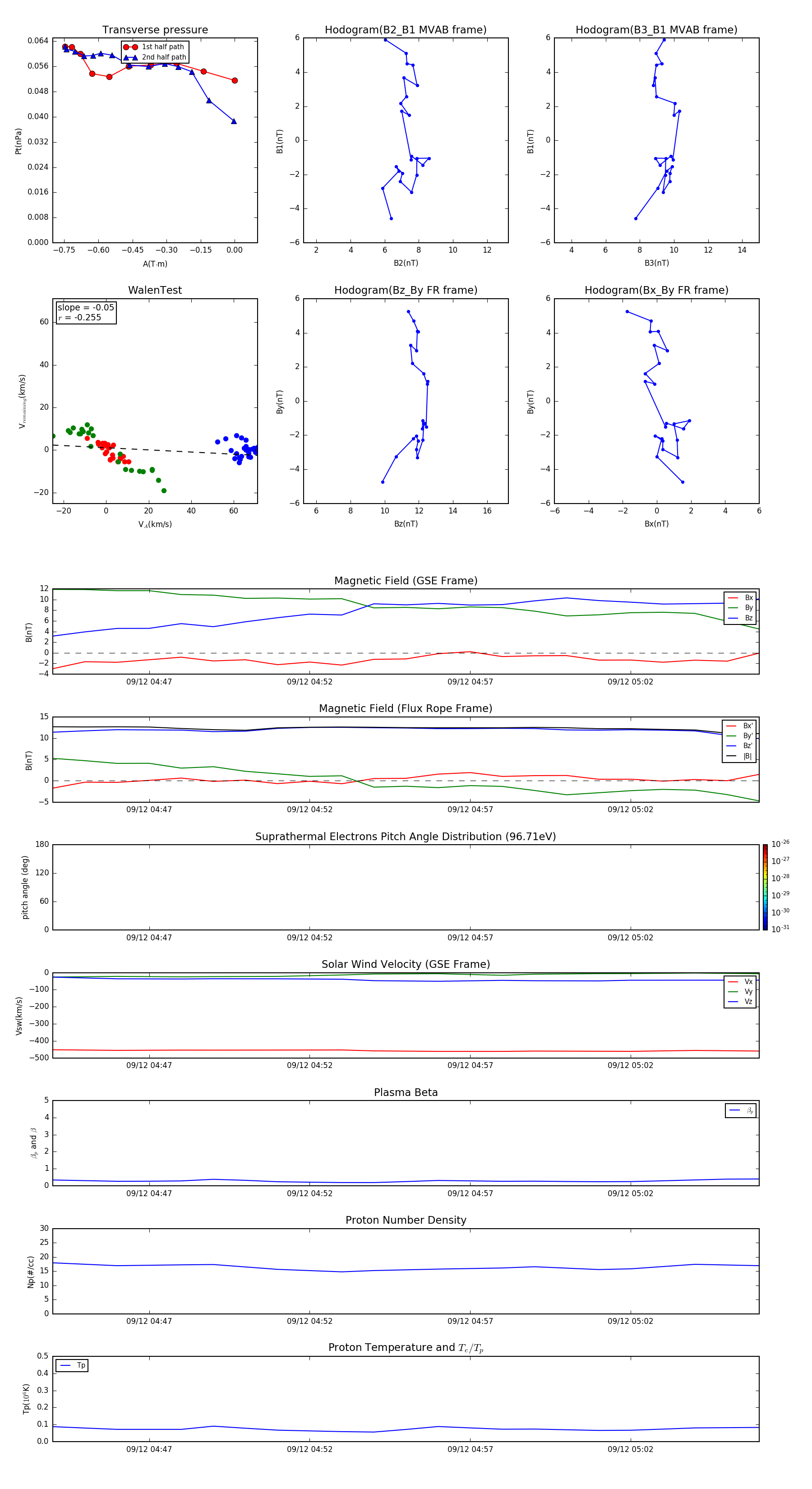Click the Hodogram(Bx_By FR frame) title
The image size is (812, 1489).
(656, 290)
